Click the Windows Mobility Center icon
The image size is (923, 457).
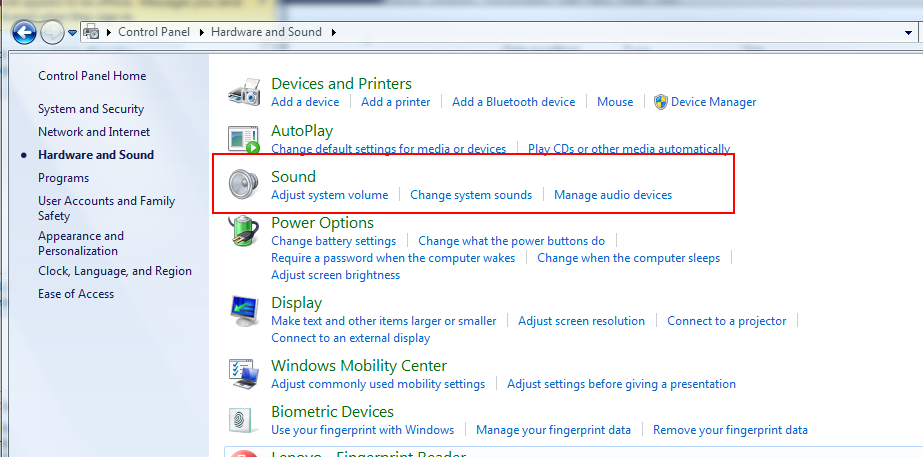click(x=244, y=373)
